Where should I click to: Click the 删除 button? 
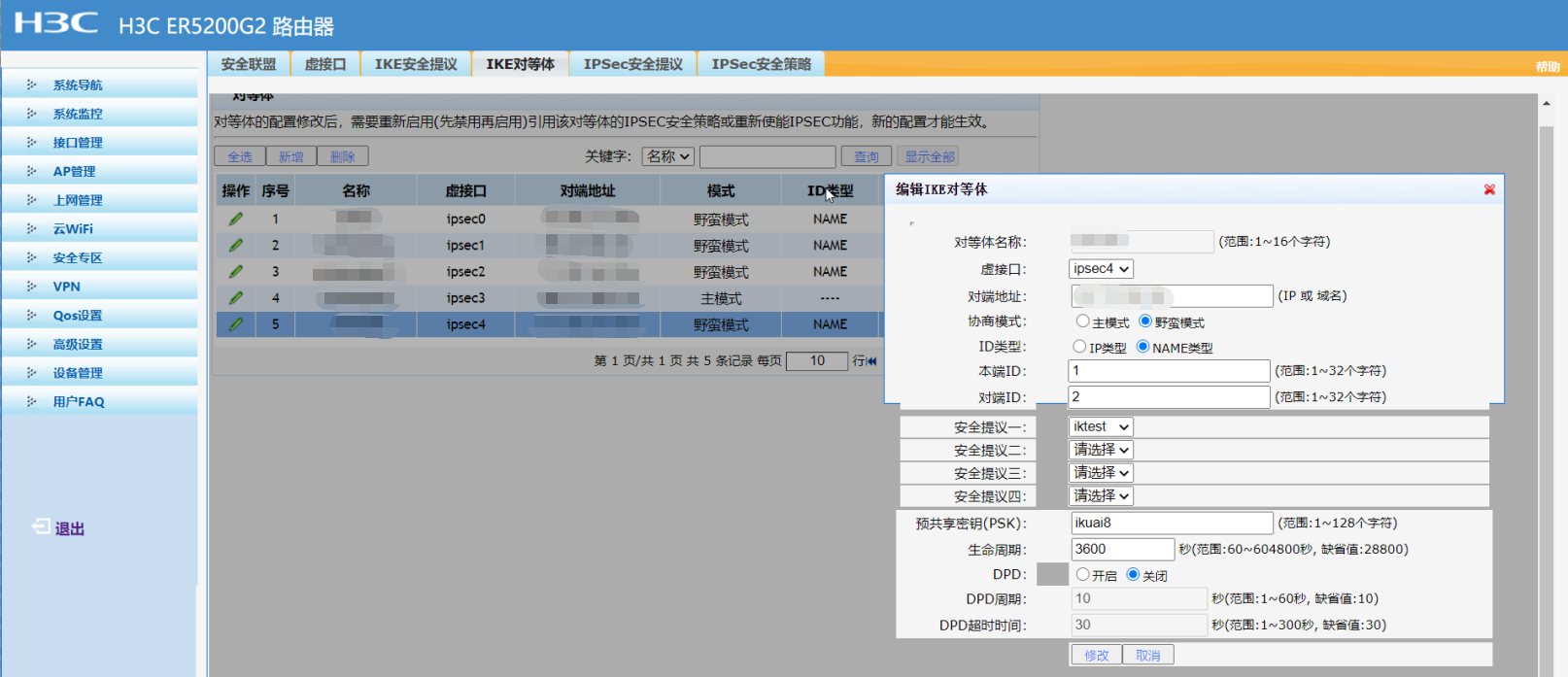(x=343, y=156)
